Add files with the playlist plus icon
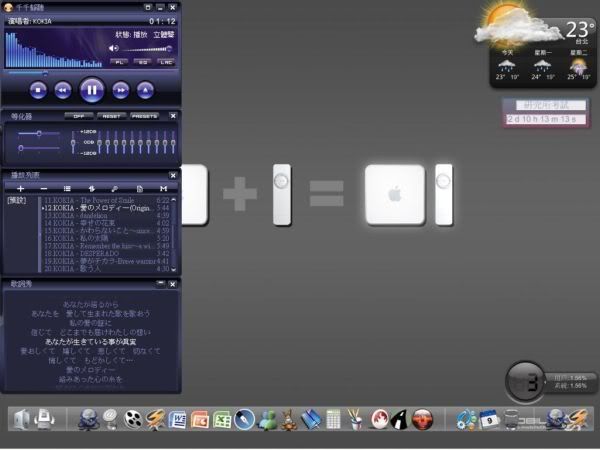This screenshot has width=600, height=450. click(x=20, y=188)
